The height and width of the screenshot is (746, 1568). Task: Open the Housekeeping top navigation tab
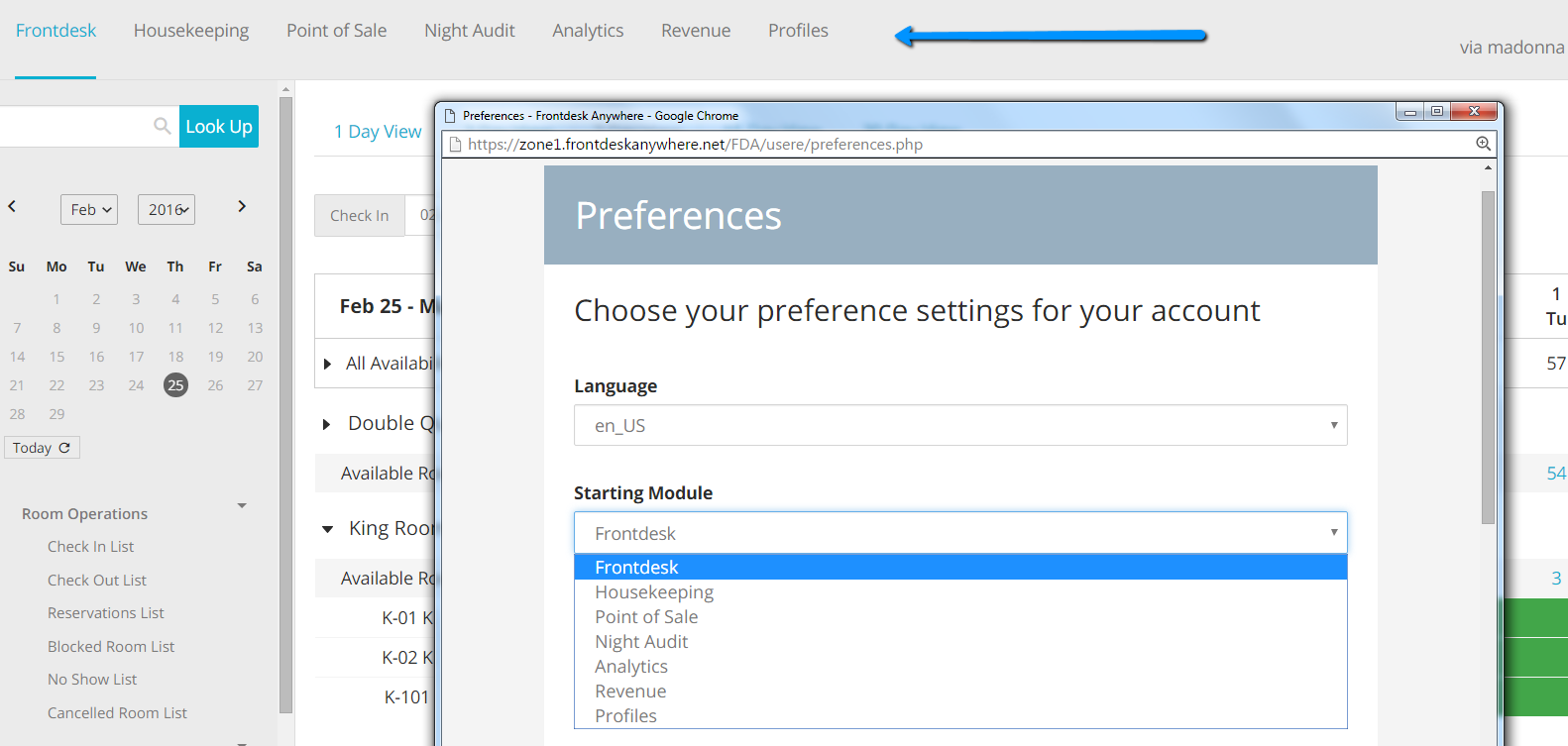coord(191,31)
